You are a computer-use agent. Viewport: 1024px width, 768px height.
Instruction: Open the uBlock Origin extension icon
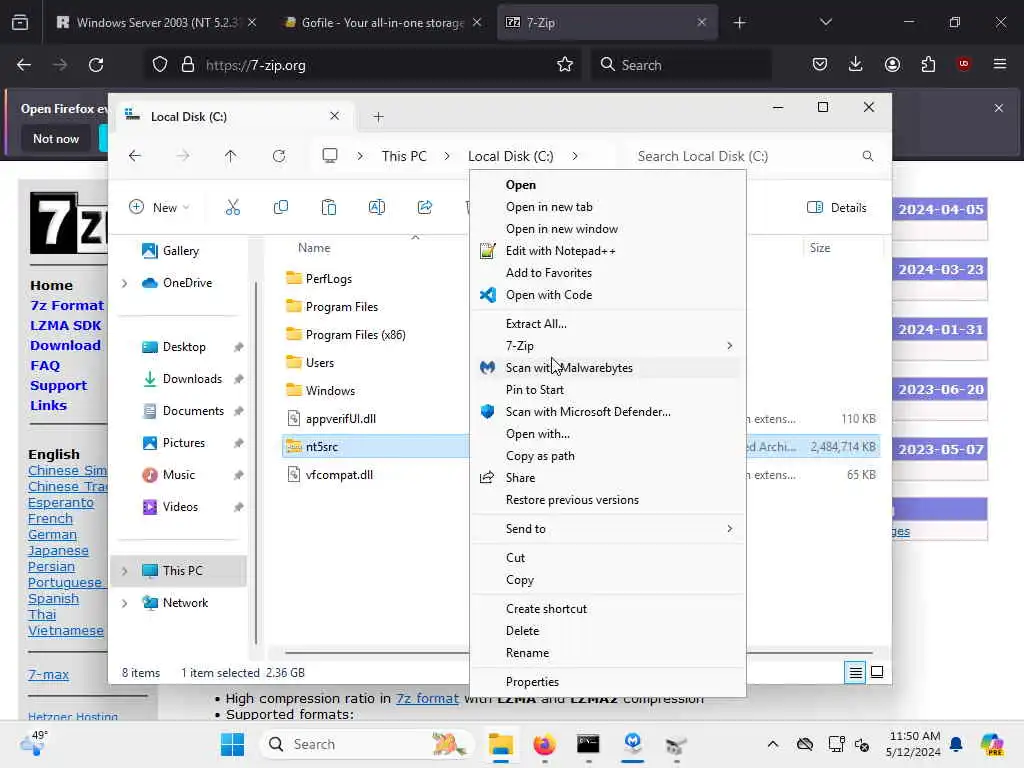(964, 64)
